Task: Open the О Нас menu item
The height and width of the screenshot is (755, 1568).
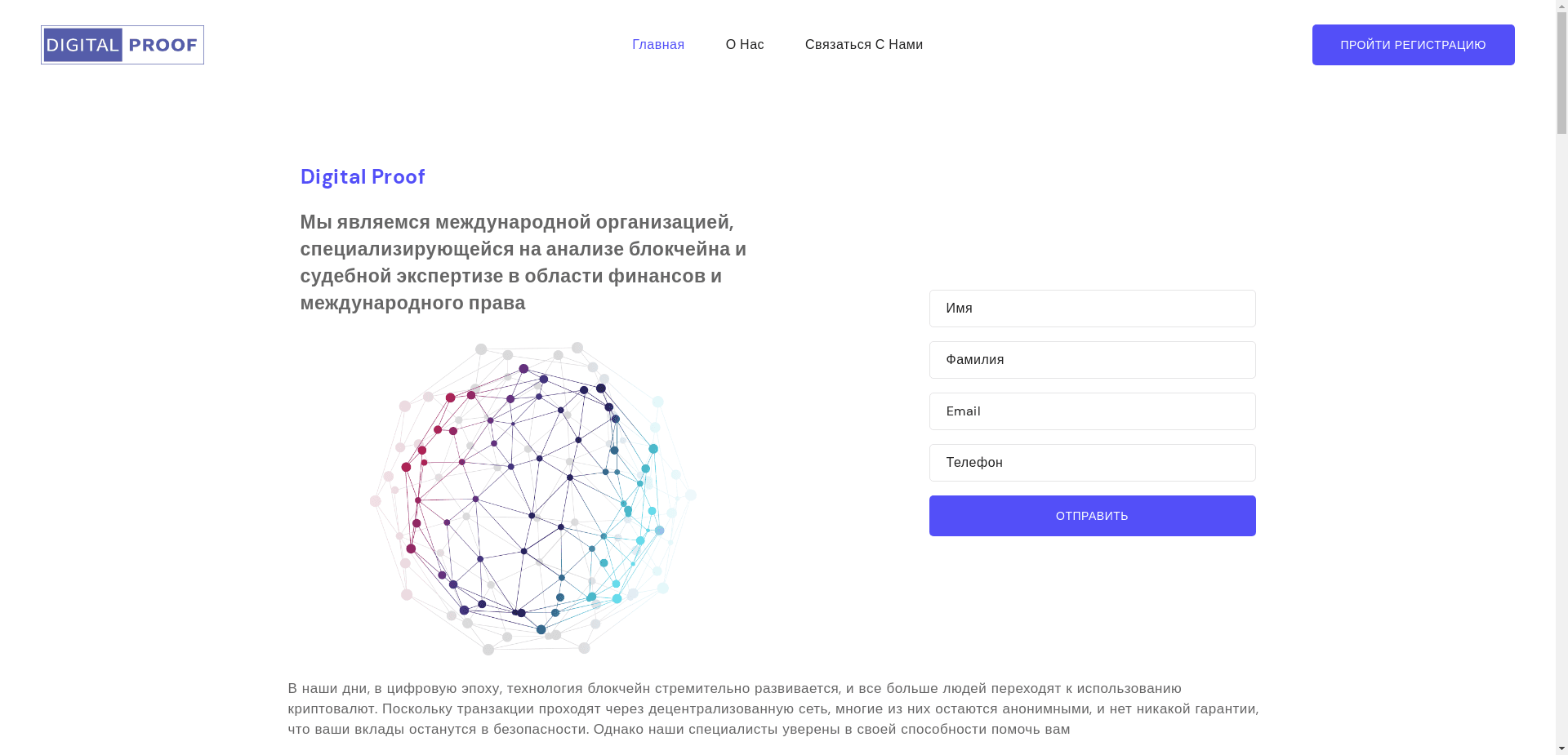Action: [744, 44]
